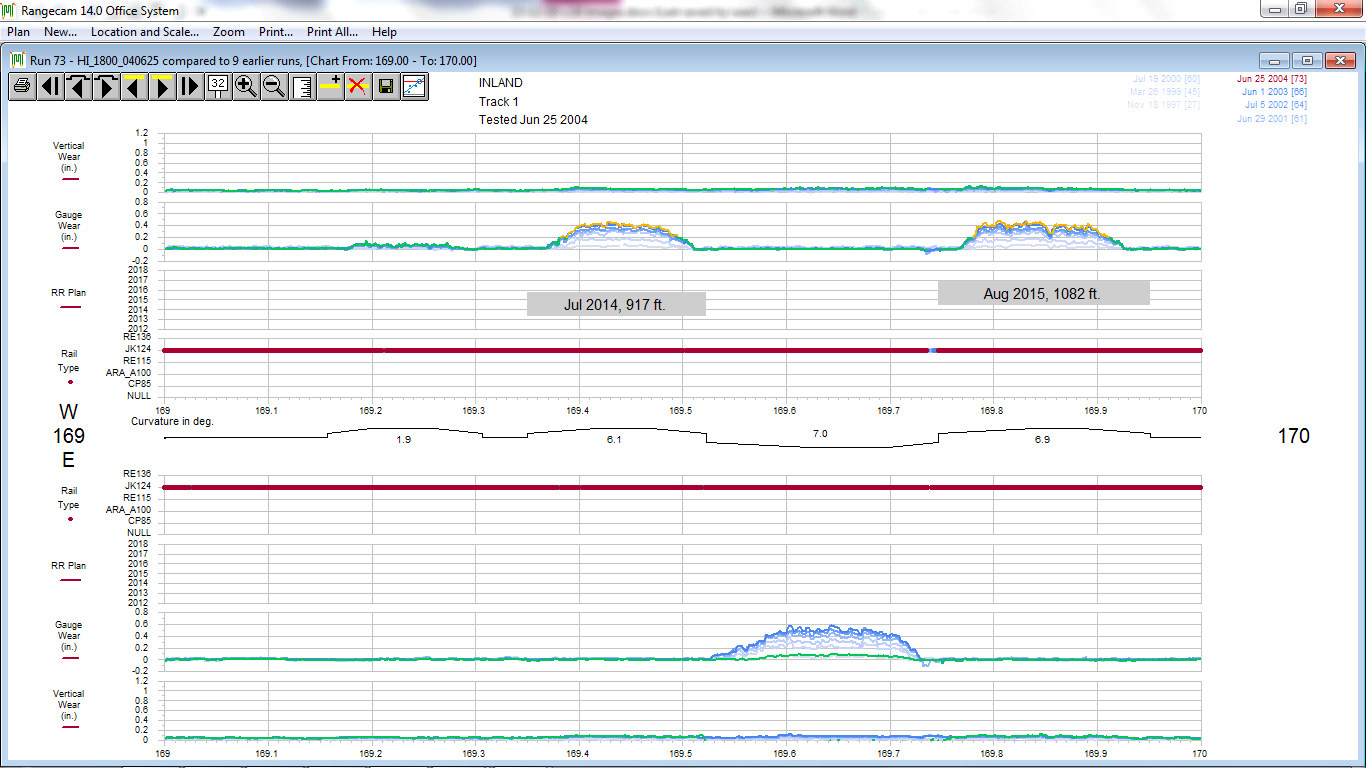Select the Jul 2014, 917 ft. plan bar
1367x769 pixels.
click(x=616, y=304)
